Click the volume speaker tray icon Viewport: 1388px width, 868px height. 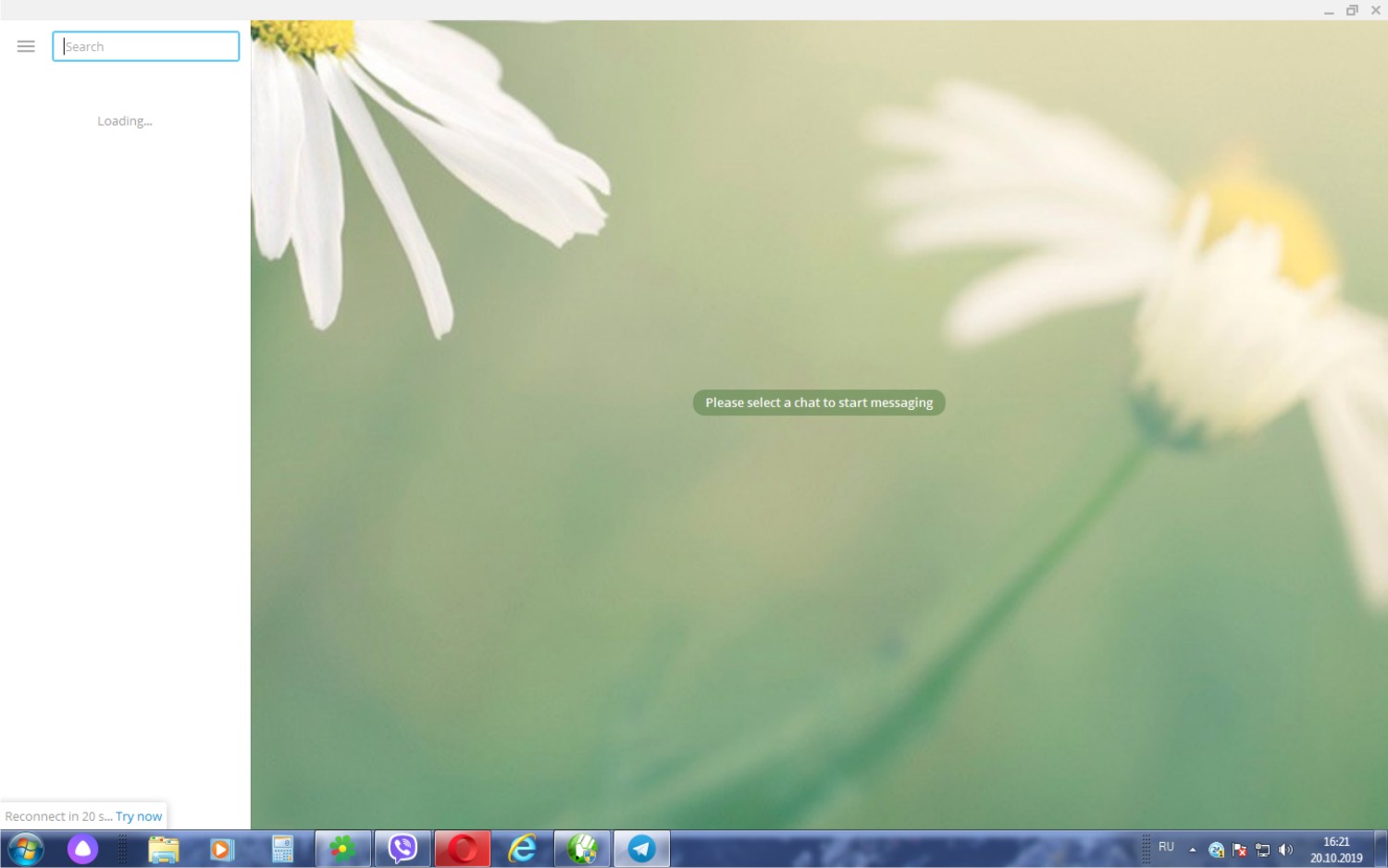coord(1286,849)
